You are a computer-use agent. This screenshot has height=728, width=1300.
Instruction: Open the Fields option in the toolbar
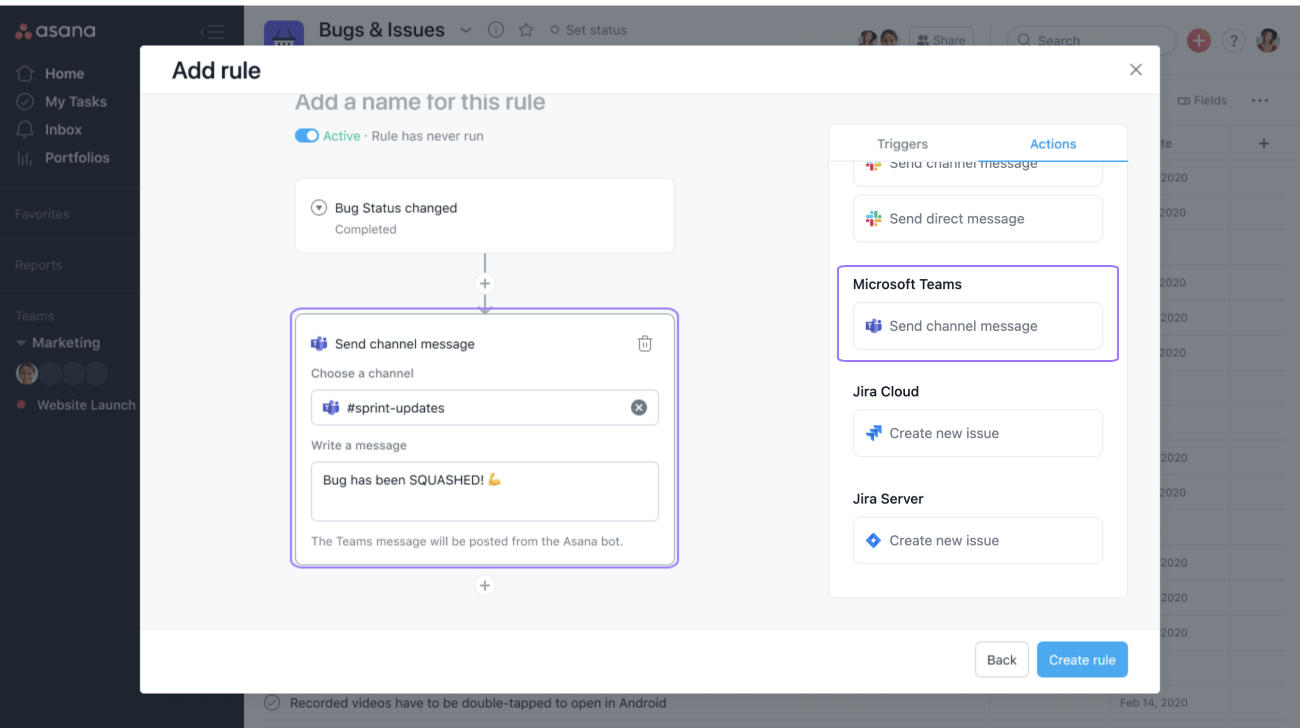click(1202, 100)
